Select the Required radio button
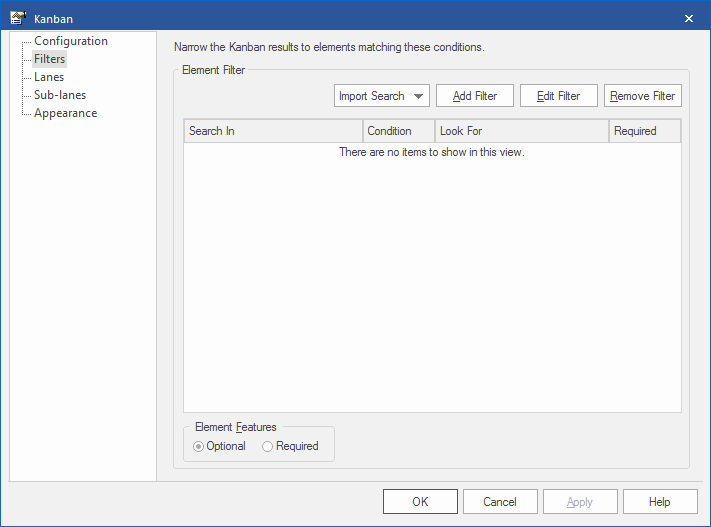This screenshot has width=711, height=527. click(268, 446)
